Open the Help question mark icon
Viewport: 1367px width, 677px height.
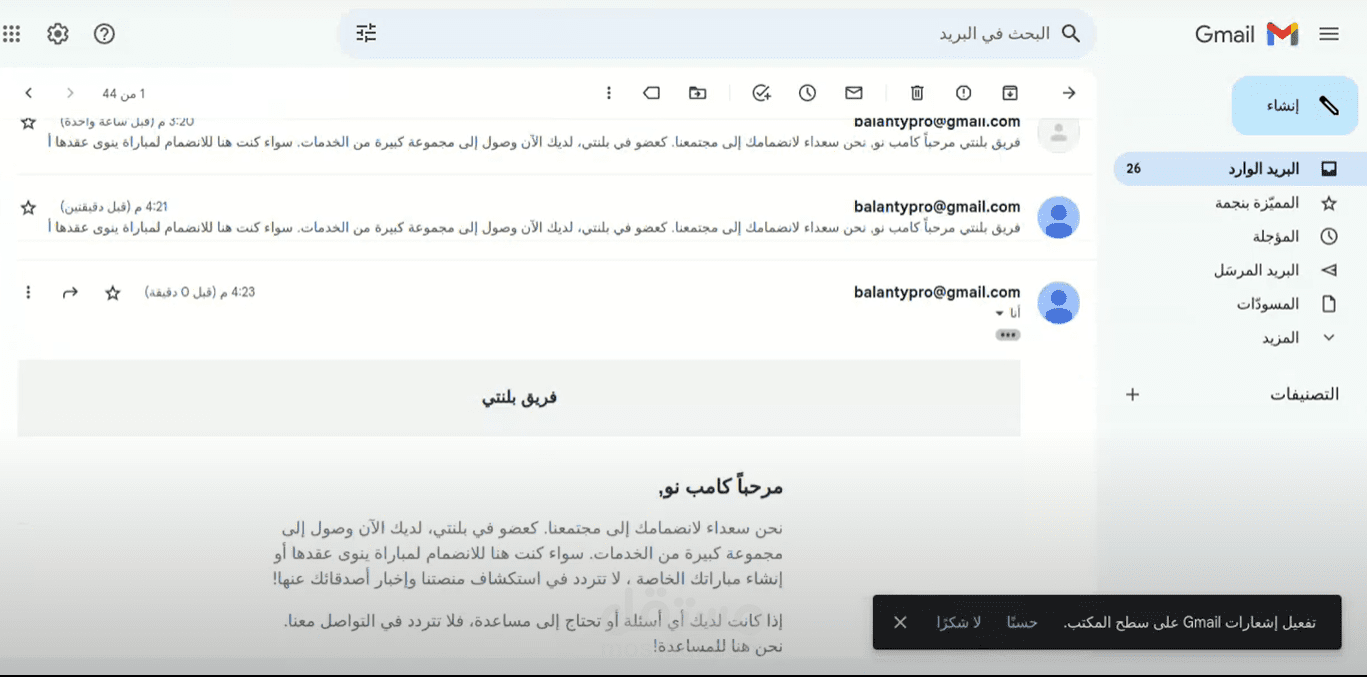[x=104, y=34]
